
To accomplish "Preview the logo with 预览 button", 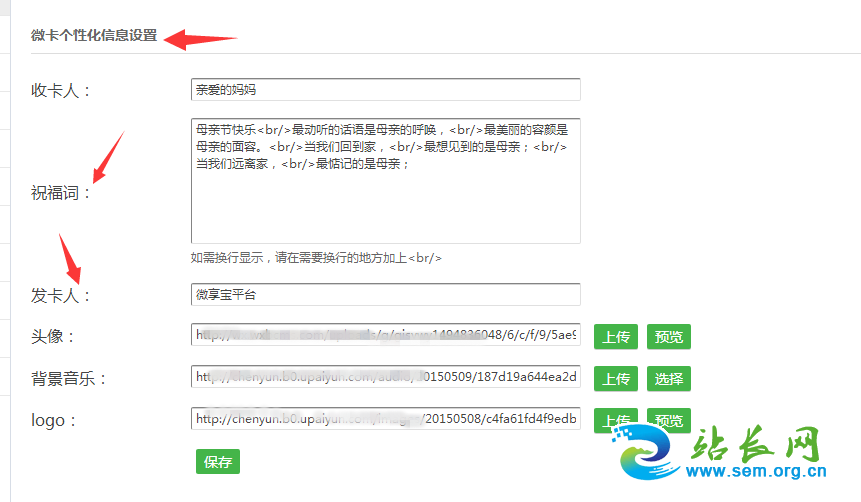I will tap(668, 419).
